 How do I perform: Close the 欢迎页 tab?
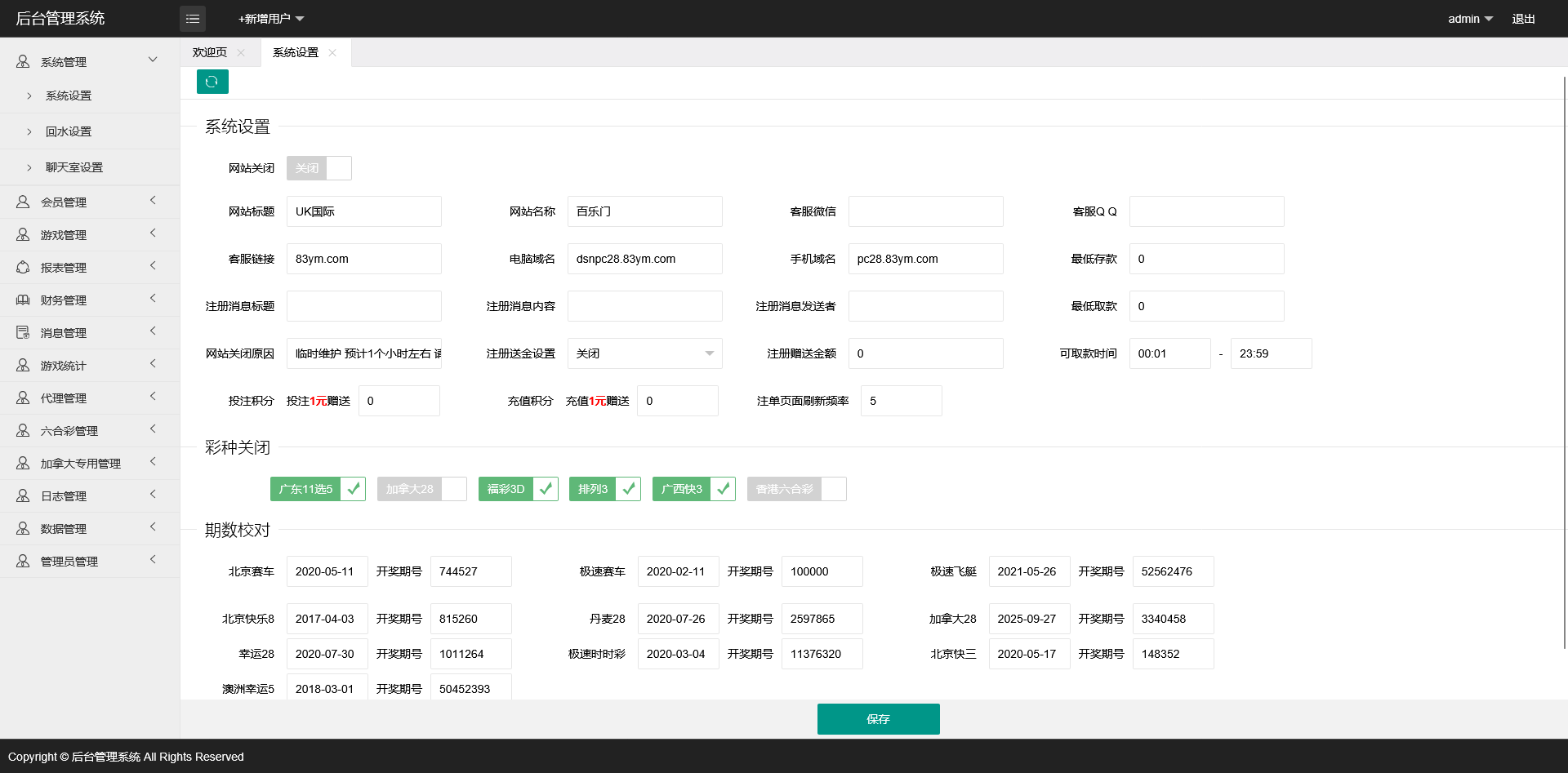(241, 53)
